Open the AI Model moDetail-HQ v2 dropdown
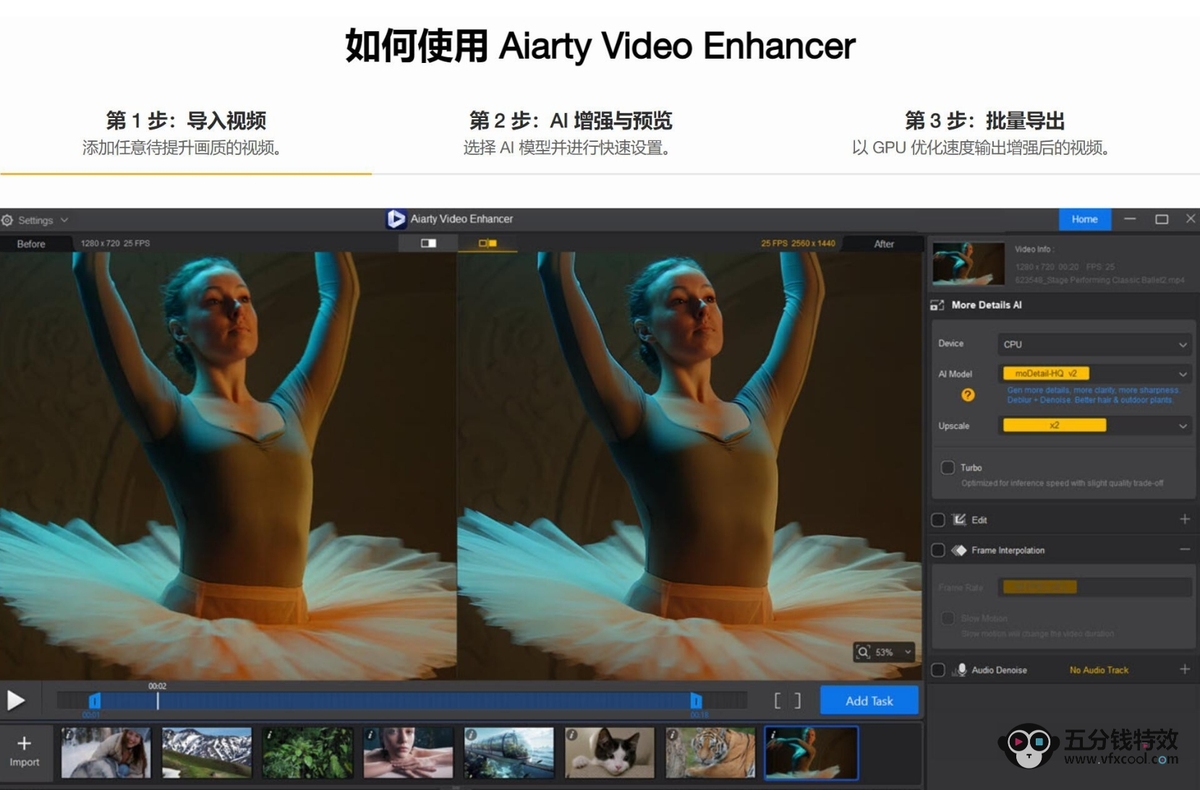Viewport: 1200px width, 790px height. point(1095,373)
